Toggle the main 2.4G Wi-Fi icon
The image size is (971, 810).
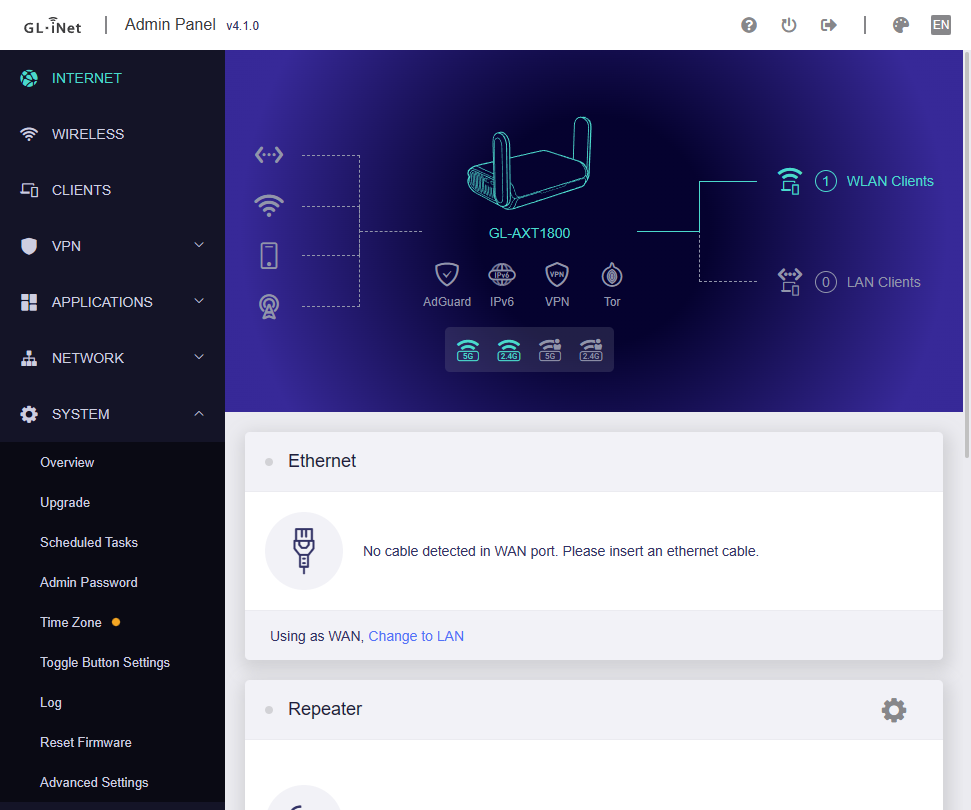pos(509,350)
